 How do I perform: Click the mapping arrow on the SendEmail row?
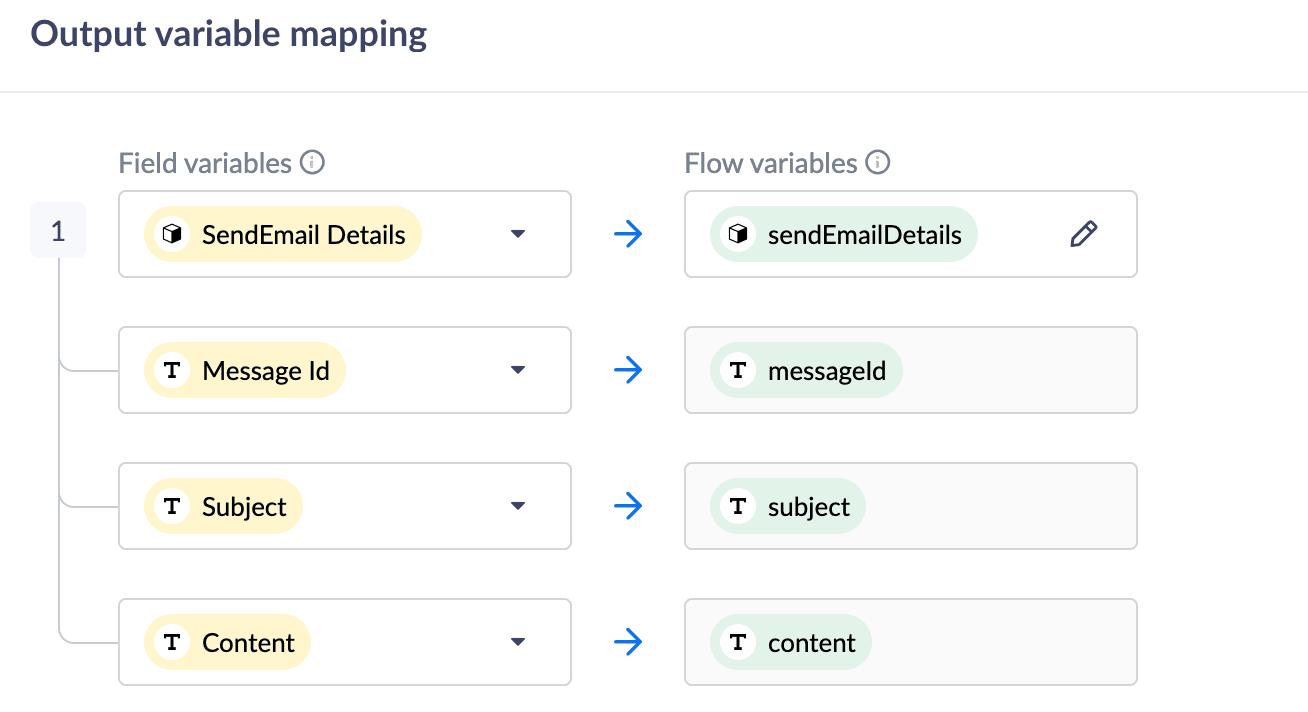pyautogui.click(x=627, y=234)
